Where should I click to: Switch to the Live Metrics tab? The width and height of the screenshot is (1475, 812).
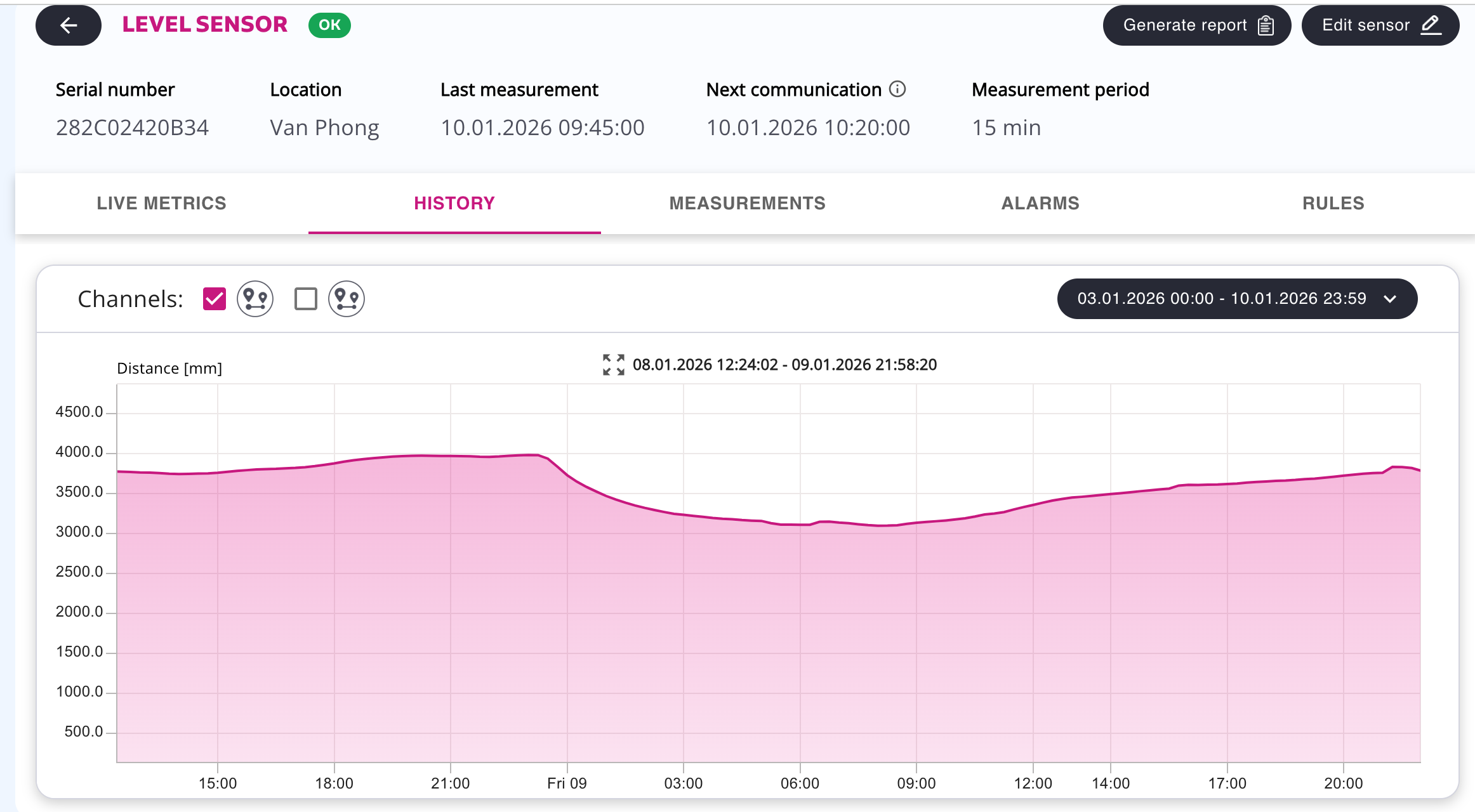coord(161,203)
